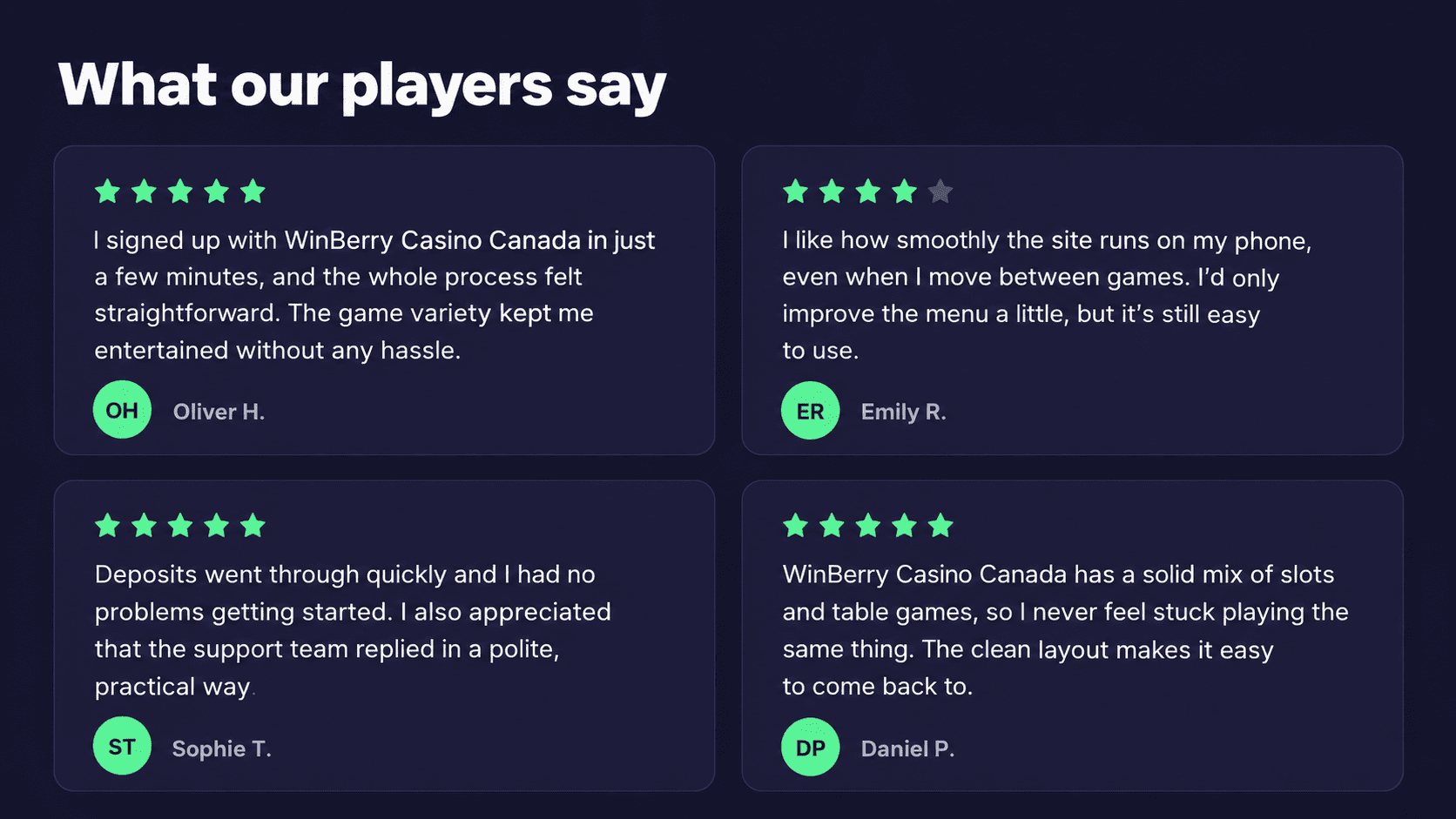Click the fifth star in Daniel's review
Image resolution: width=1456 pixels, height=819 pixels.
tap(940, 525)
